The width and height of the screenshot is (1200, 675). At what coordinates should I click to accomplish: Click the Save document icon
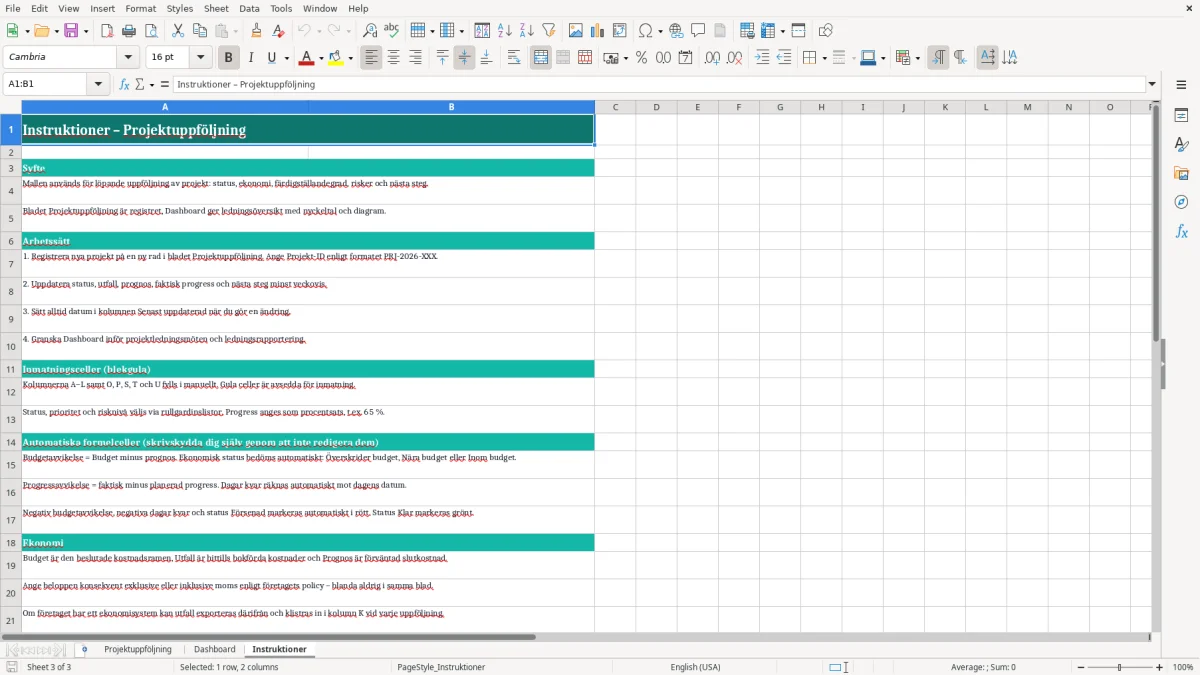point(71,31)
